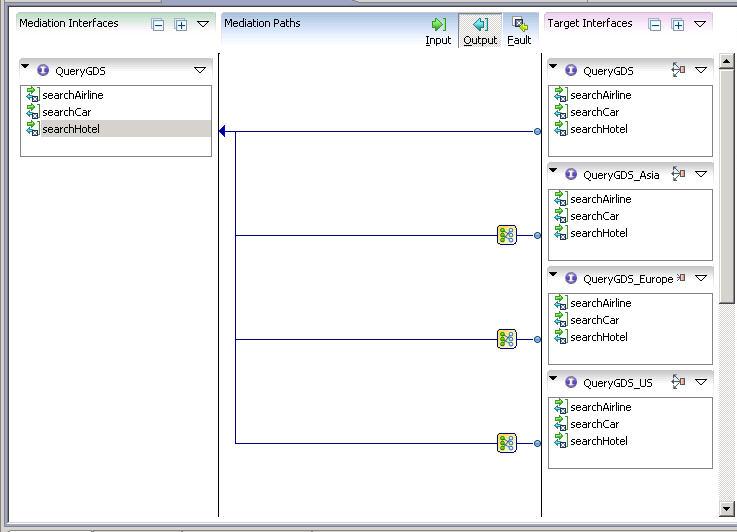Click QueryGDS_US reference wiring icon
The height and width of the screenshot is (532, 737).
click(678, 382)
